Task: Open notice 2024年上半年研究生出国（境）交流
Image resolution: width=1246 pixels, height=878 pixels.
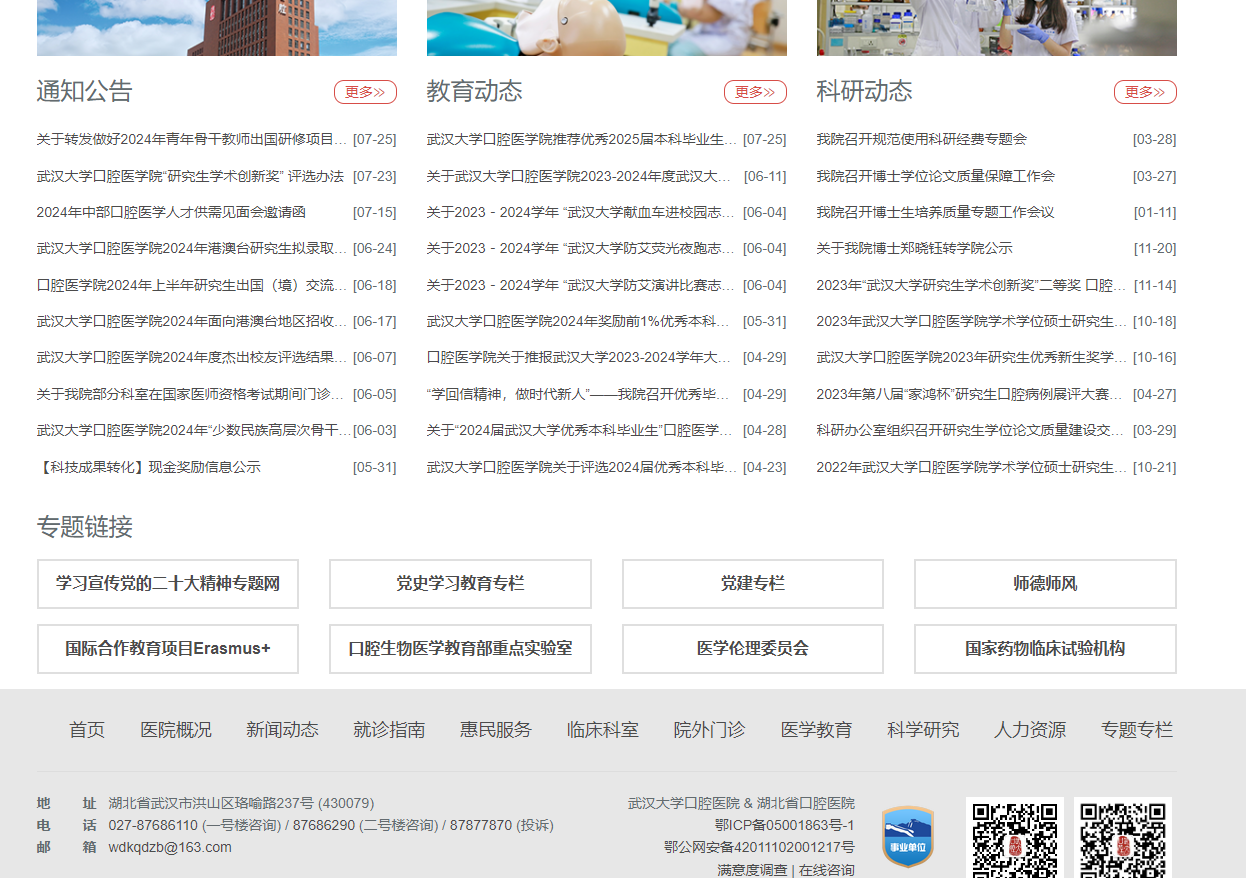Action: tap(192, 285)
